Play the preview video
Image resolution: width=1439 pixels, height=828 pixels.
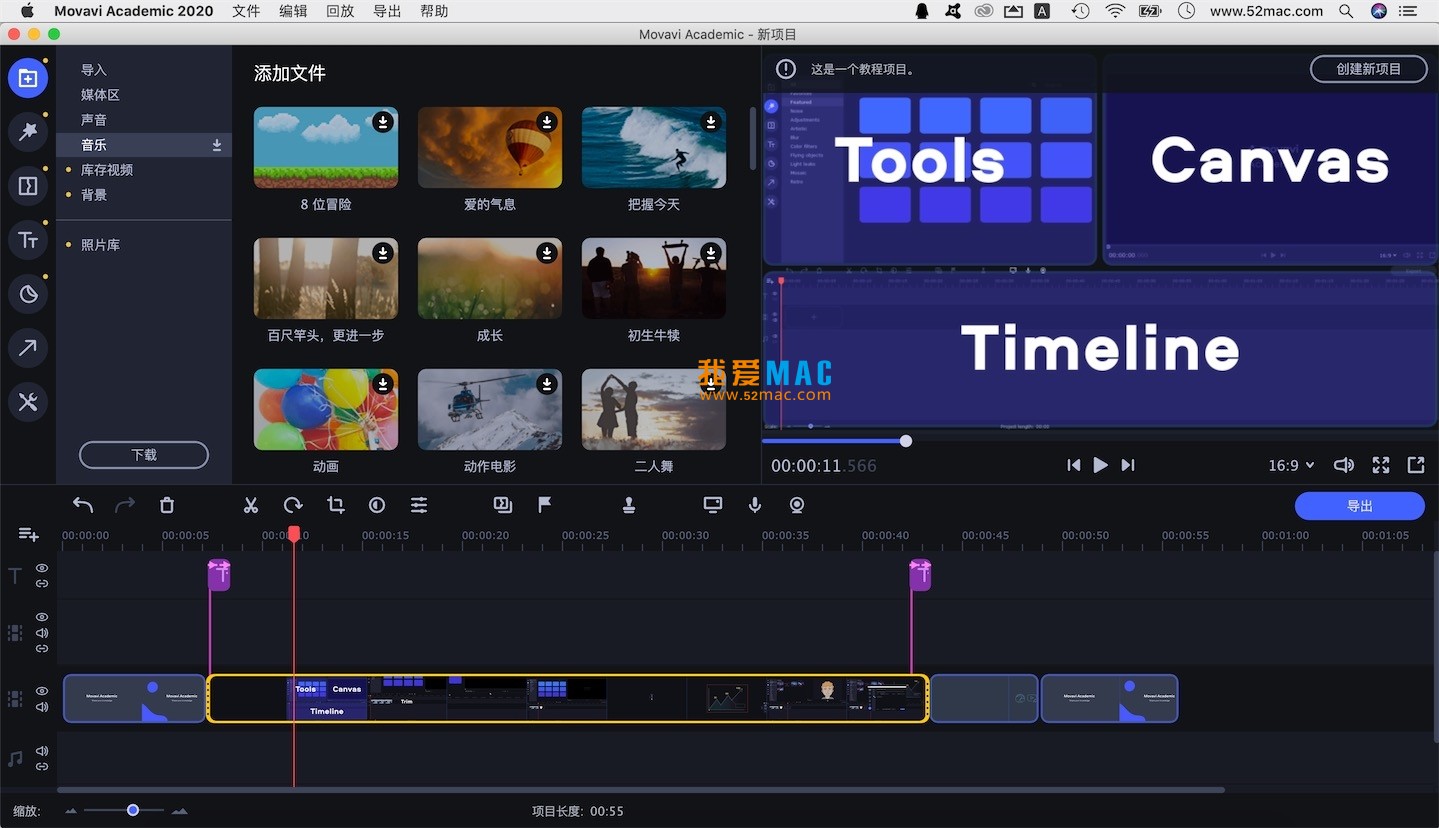pyautogui.click(x=1100, y=465)
